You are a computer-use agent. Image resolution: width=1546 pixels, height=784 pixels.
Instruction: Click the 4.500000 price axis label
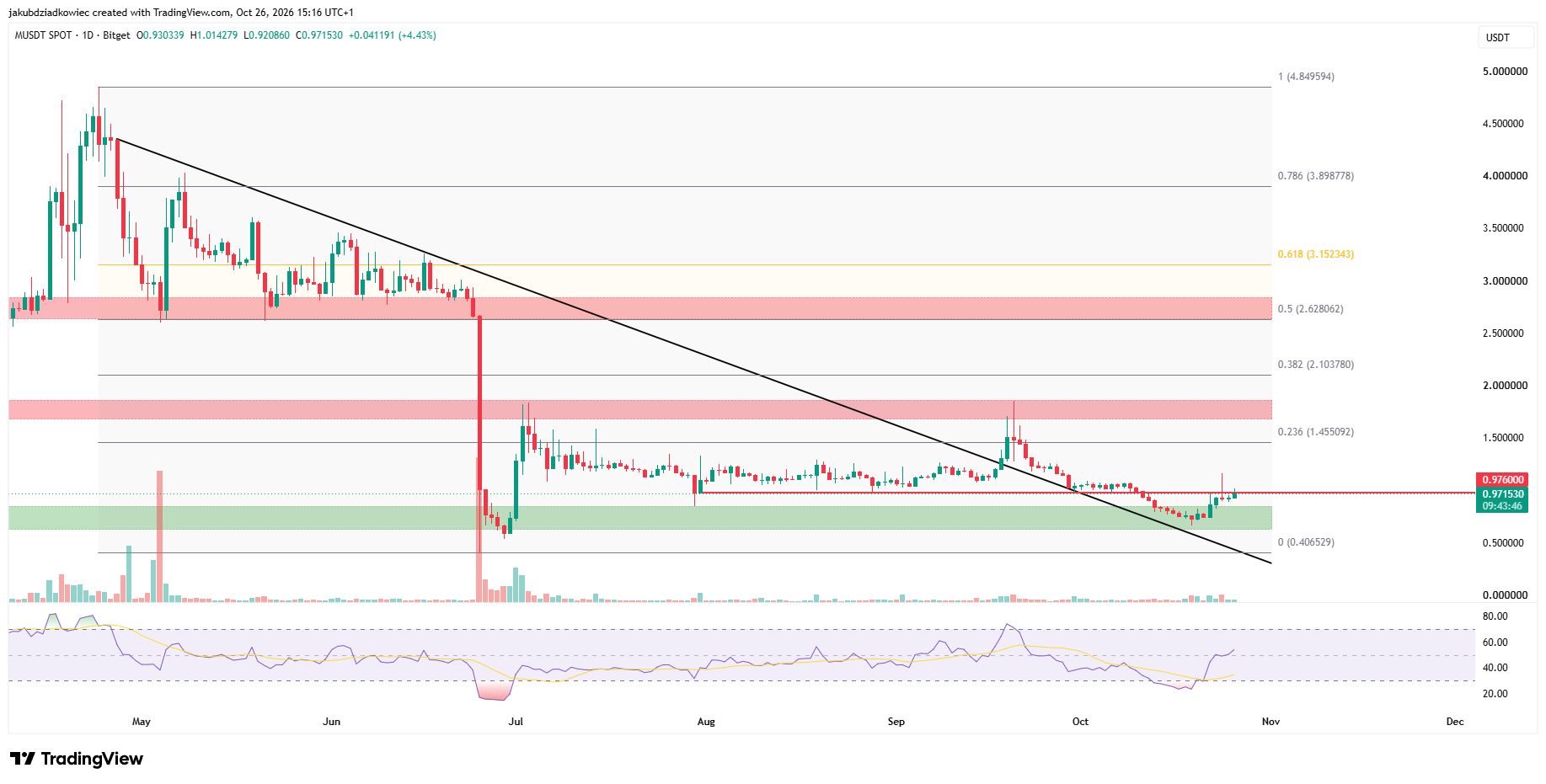pyautogui.click(x=1503, y=124)
